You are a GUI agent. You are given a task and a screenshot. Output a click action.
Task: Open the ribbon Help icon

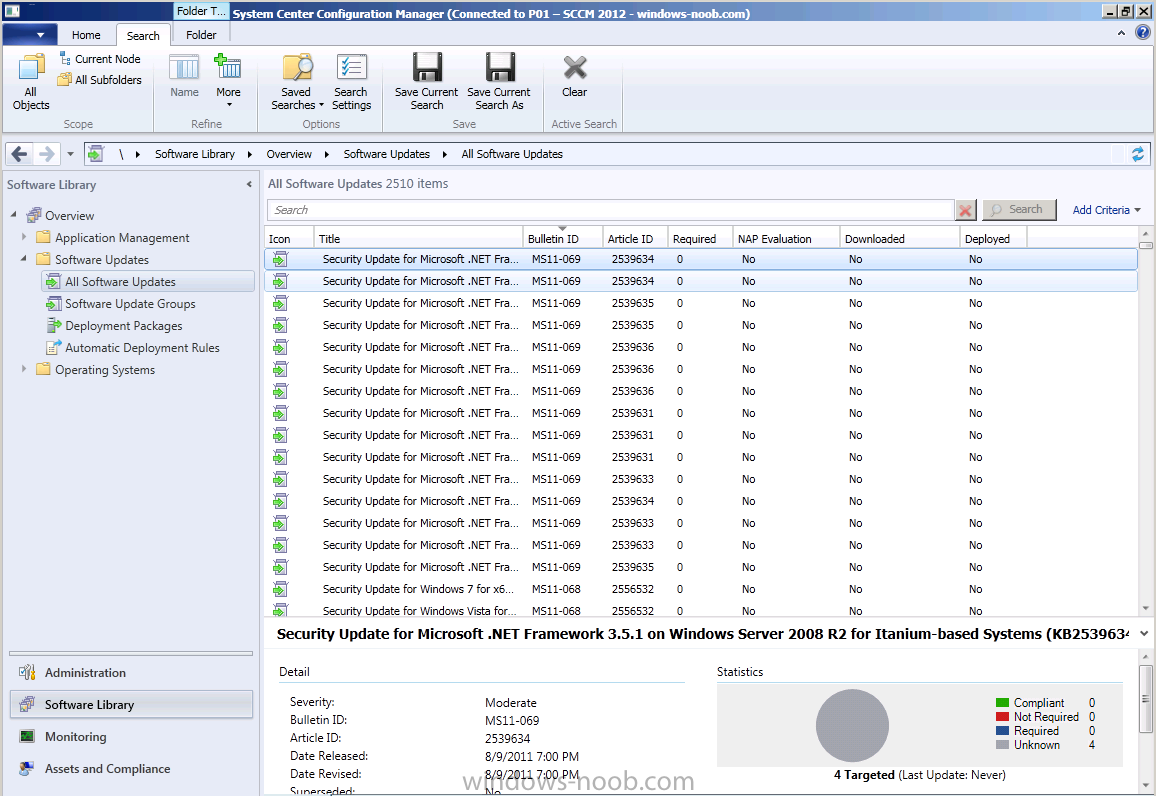[1142, 32]
